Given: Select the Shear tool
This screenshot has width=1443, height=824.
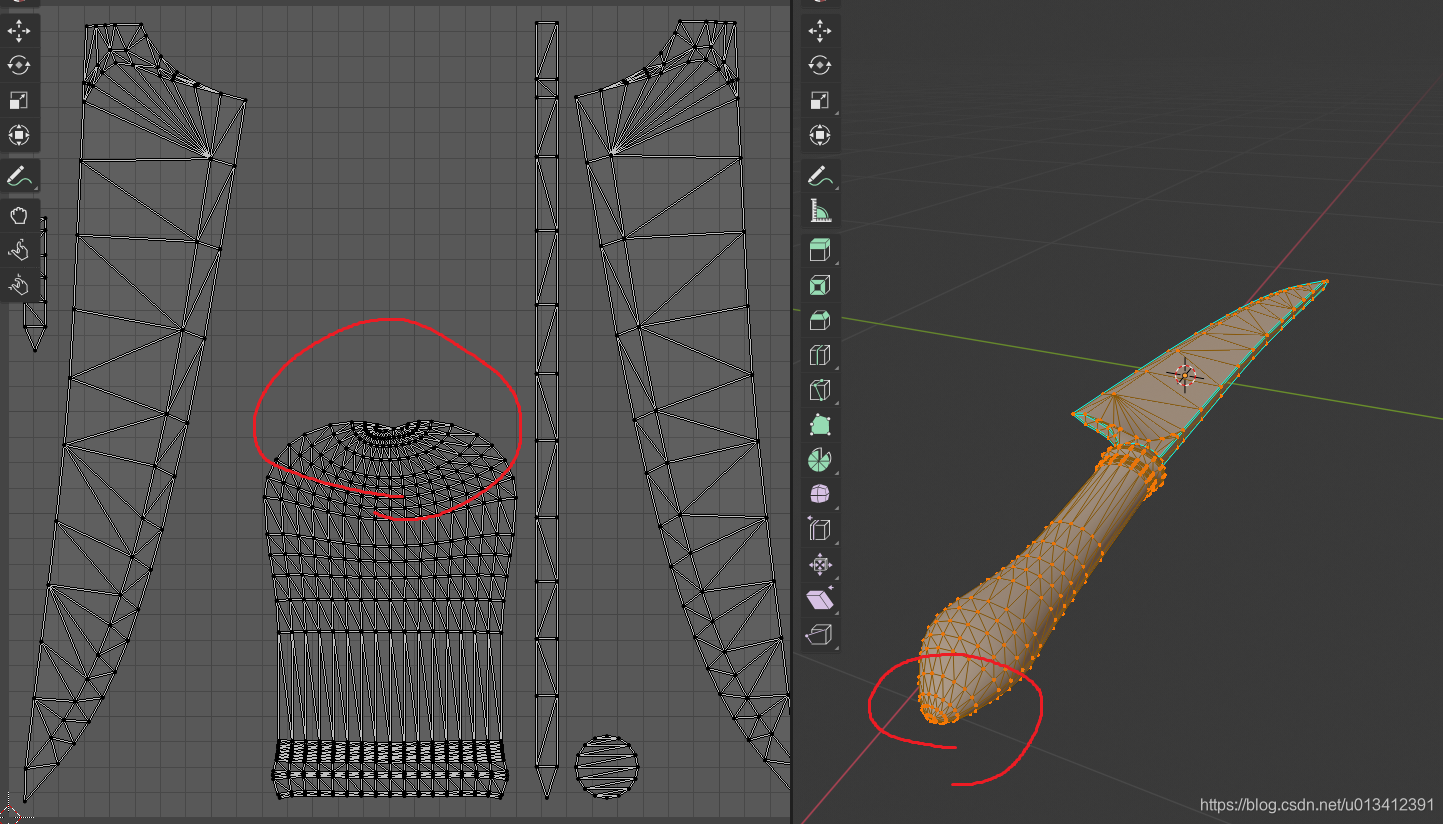Looking at the screenshot, I should 820,600.
